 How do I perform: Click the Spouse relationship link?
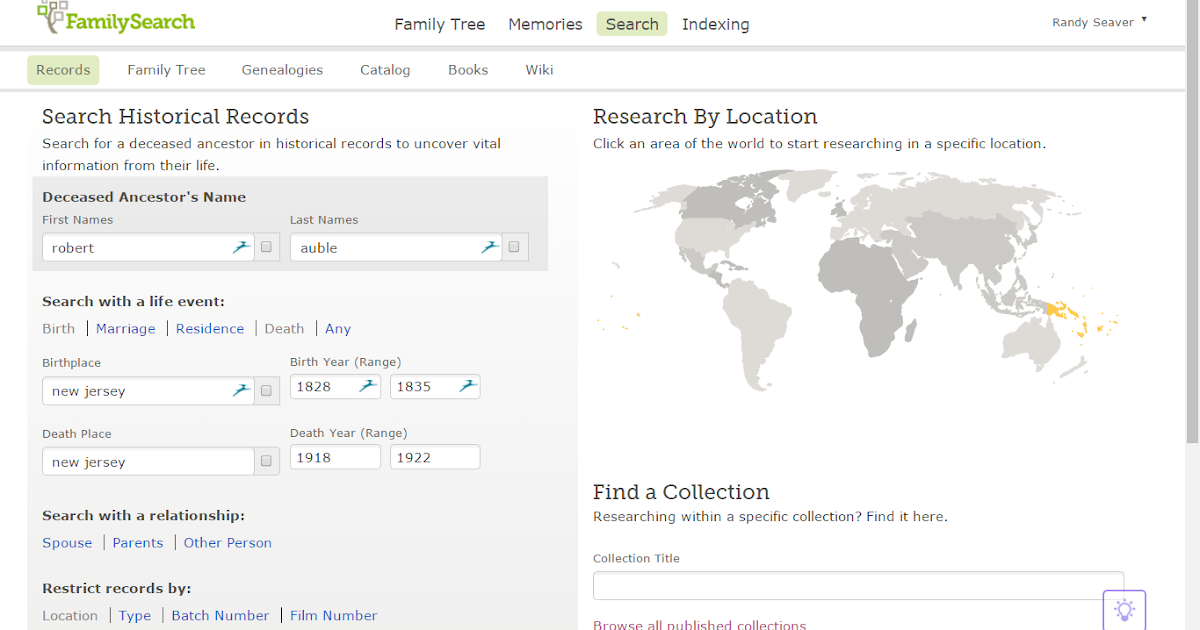[x=67, y=542]
